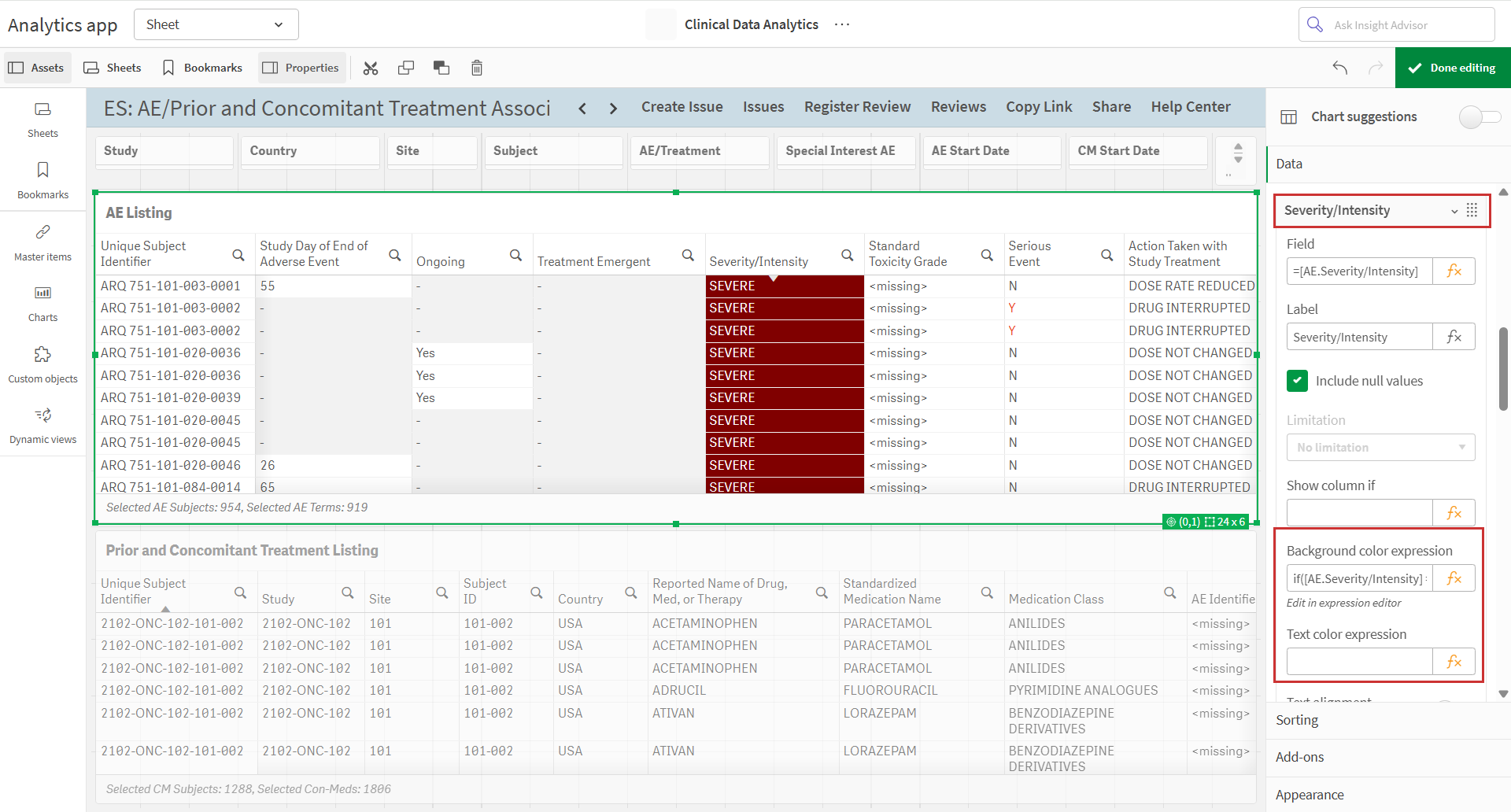Open the Help Center
1511x812 pixels.
point(1191,107)
